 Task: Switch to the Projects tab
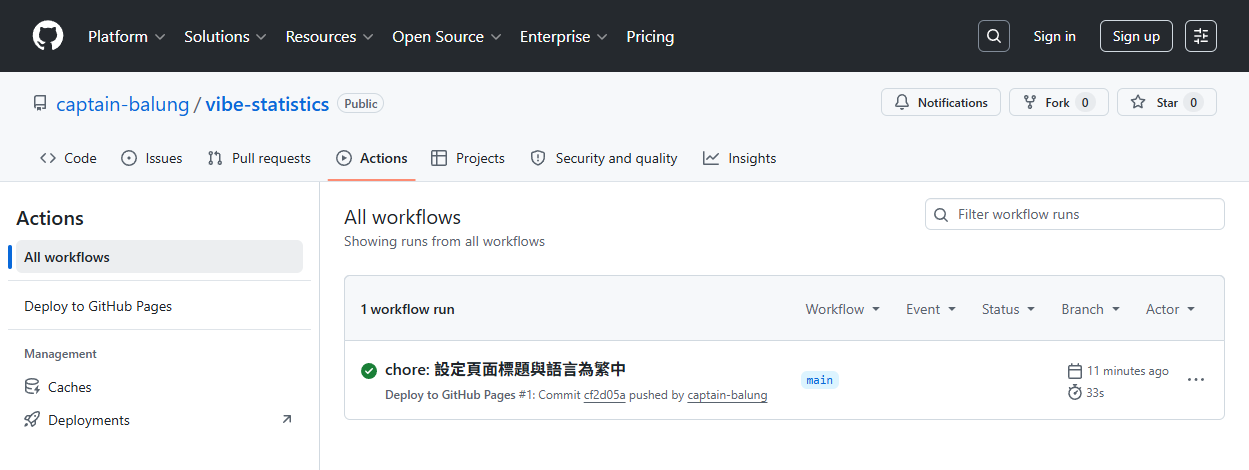[468, 158]
